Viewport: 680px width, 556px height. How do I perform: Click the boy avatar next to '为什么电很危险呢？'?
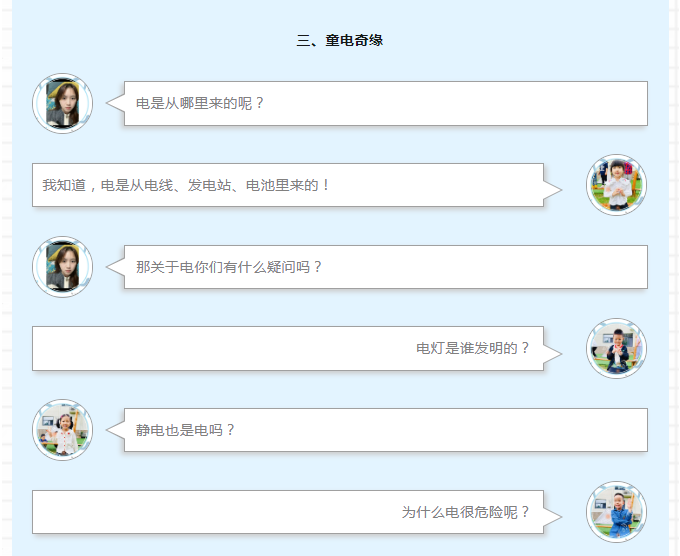click(x=616, y=512)
